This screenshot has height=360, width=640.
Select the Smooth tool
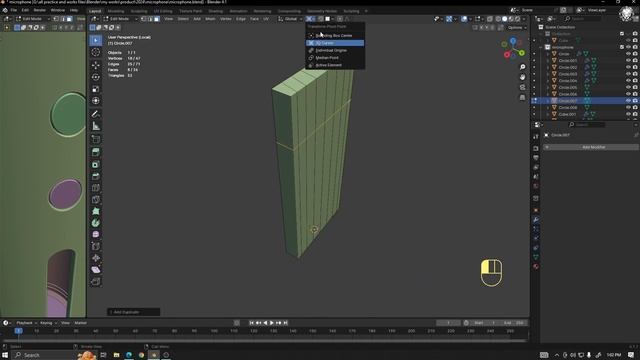click(96, 234)
